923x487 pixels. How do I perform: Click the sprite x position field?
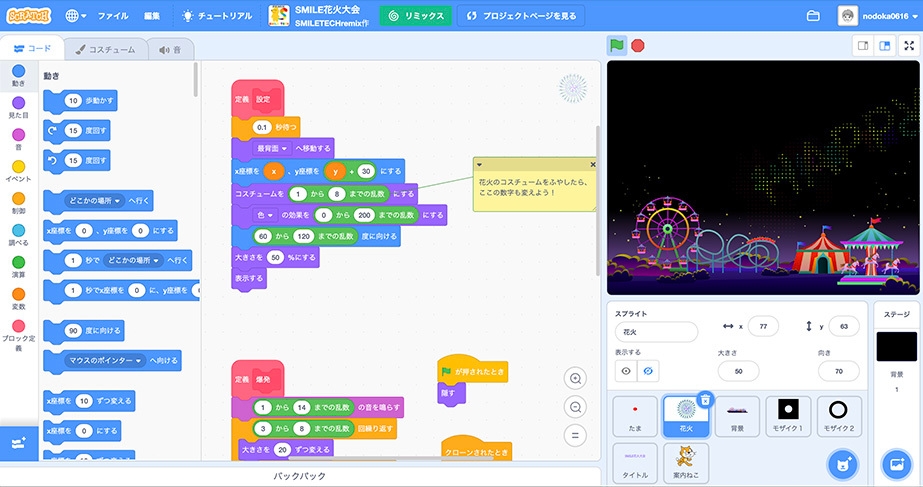pyautogui.click(x=763, y=326)
